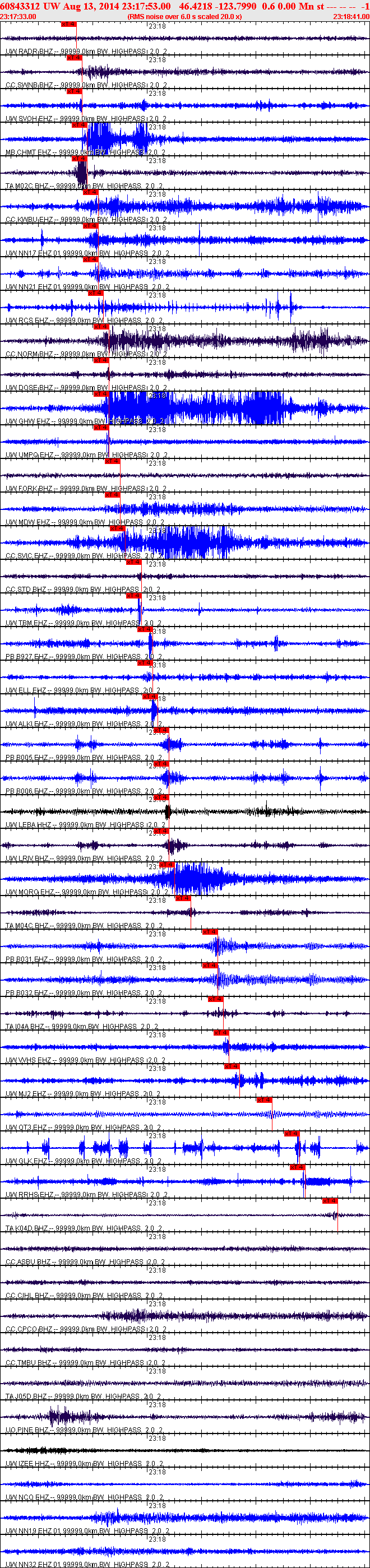The image size is (370, 1568).
Task: Click the station label 'UW IZEE HHZ'
Action: click(x=29, y=1464)
